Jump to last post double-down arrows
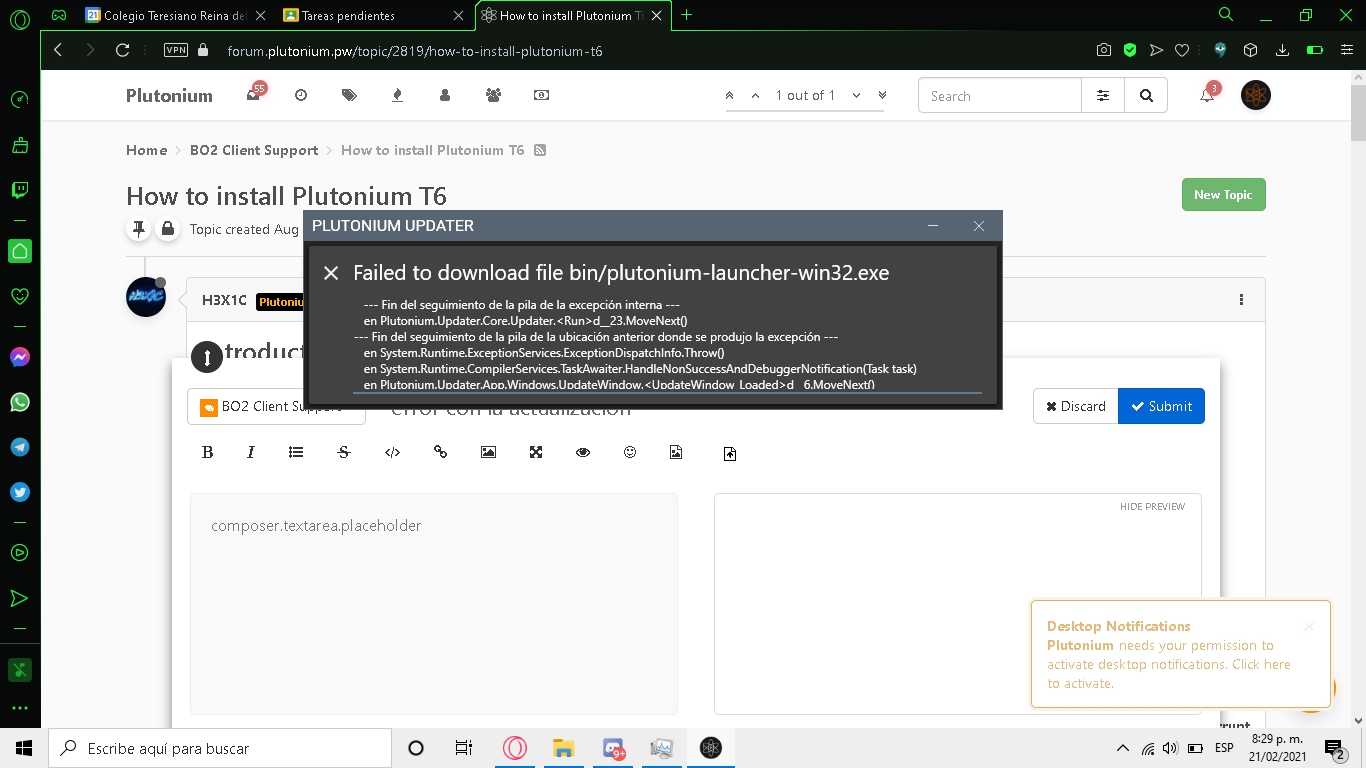Image resolution: width=1366 pixels, height=768 pixels. coord(882,95)
